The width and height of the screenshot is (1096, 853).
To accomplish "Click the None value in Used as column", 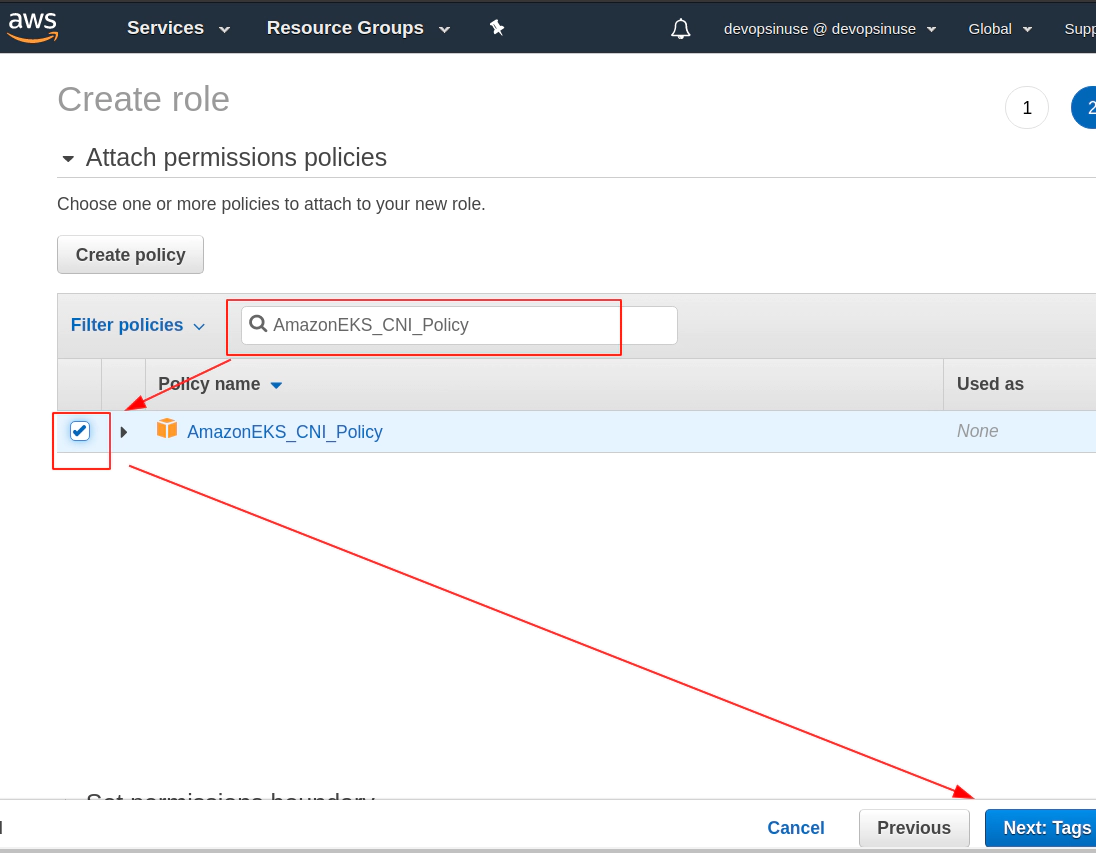I will pos(977,431).
